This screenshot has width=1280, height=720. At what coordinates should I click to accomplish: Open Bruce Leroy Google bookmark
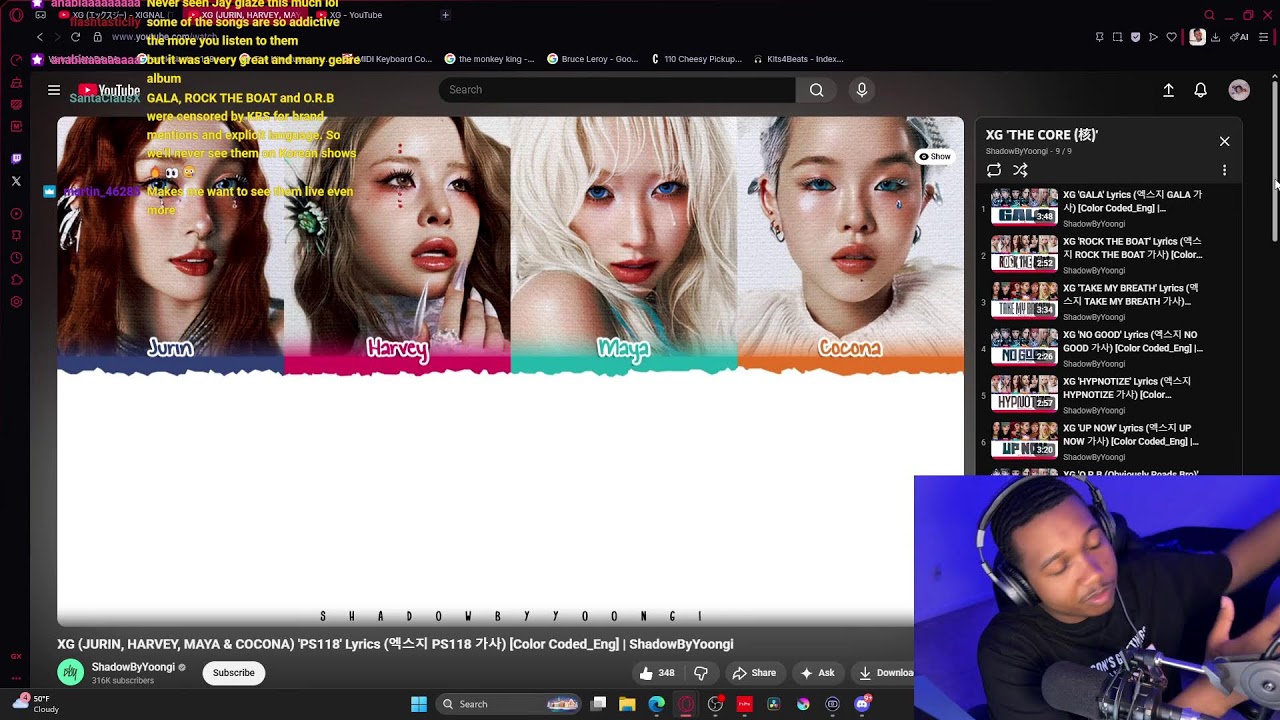point(592,59)
